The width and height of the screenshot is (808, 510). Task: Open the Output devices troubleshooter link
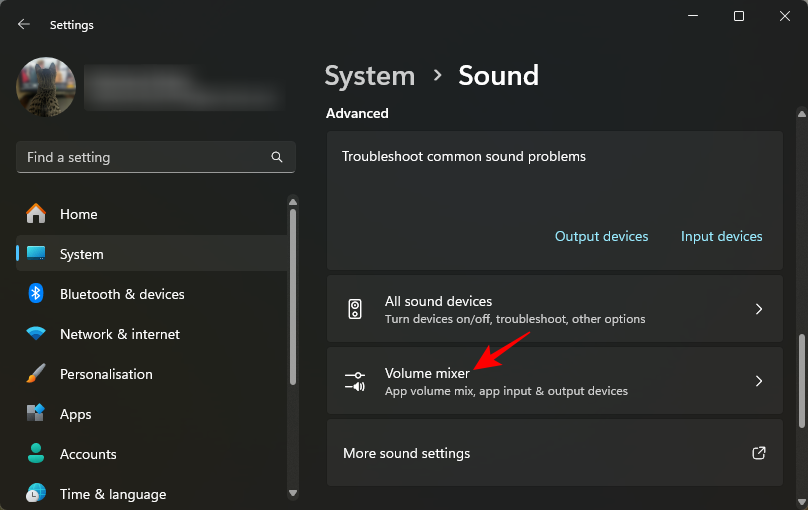[x=601, y=237]
